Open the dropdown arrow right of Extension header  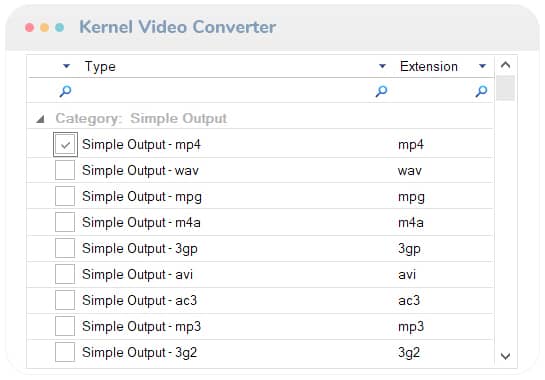click(482, 66)
